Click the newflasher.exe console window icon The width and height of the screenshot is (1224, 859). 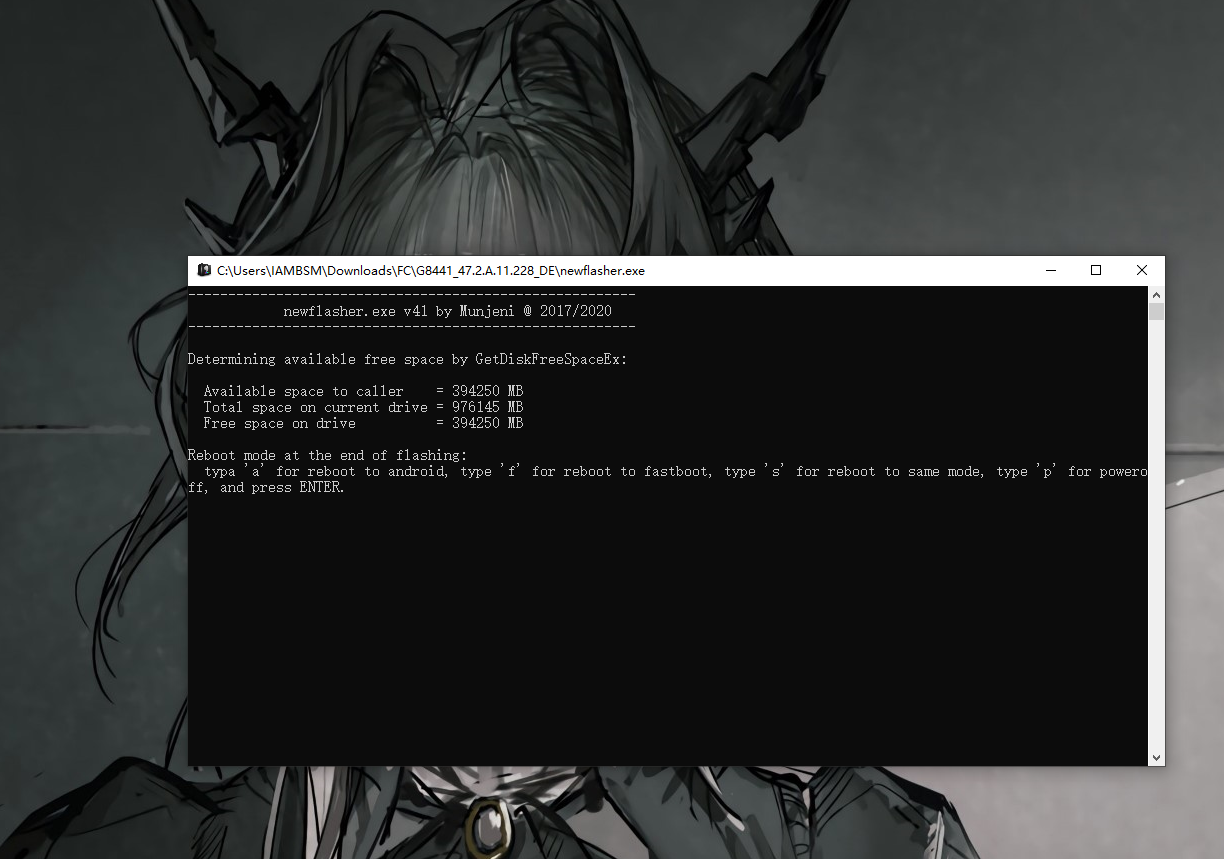coord(204,270)
